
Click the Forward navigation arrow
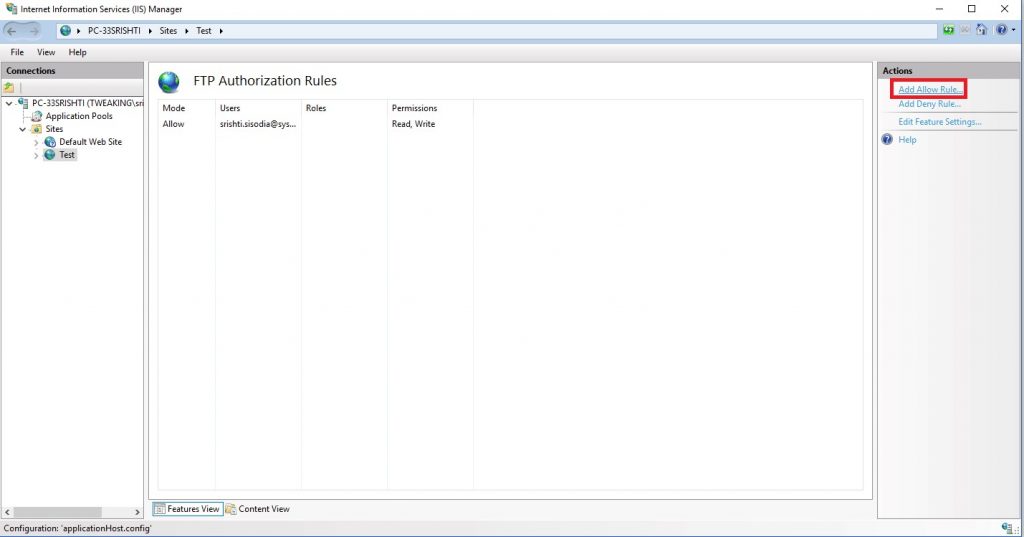33,31
